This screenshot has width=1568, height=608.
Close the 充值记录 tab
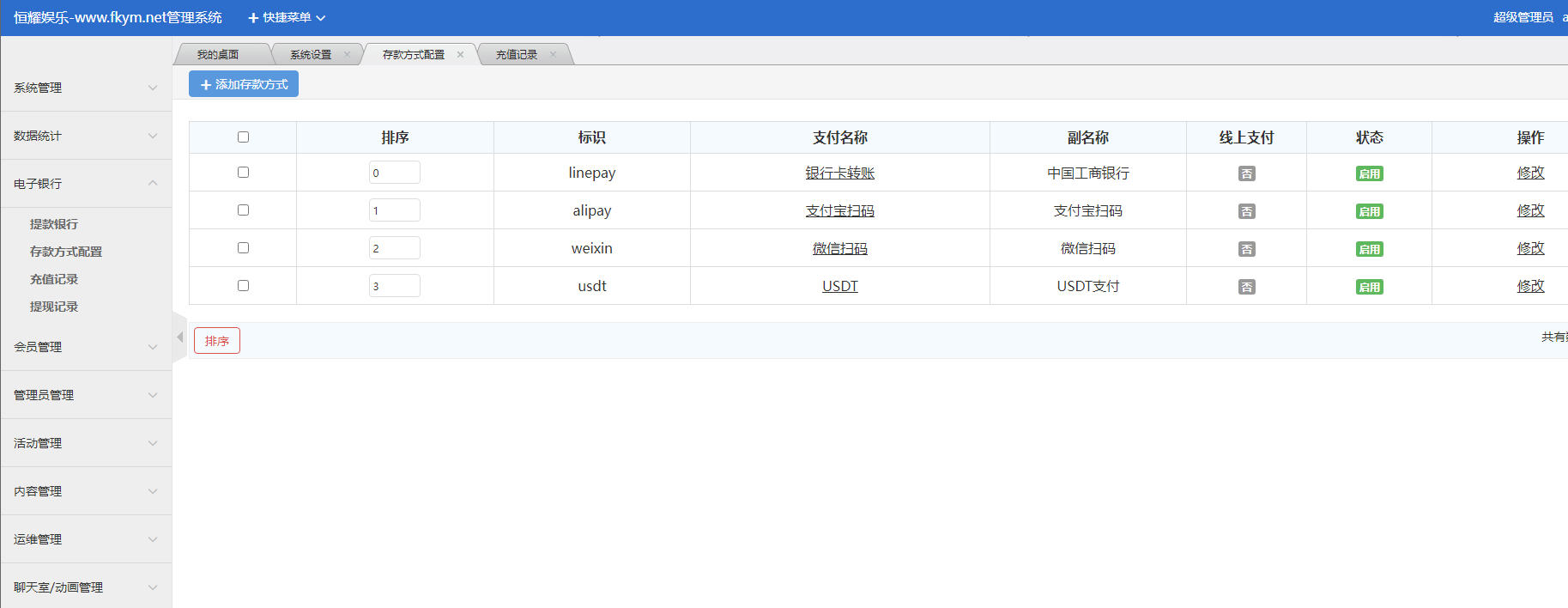pos(553,54)
